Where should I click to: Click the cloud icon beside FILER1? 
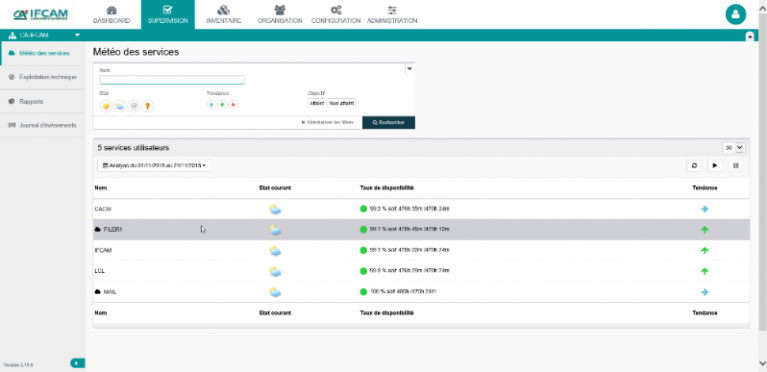[97, 229]
